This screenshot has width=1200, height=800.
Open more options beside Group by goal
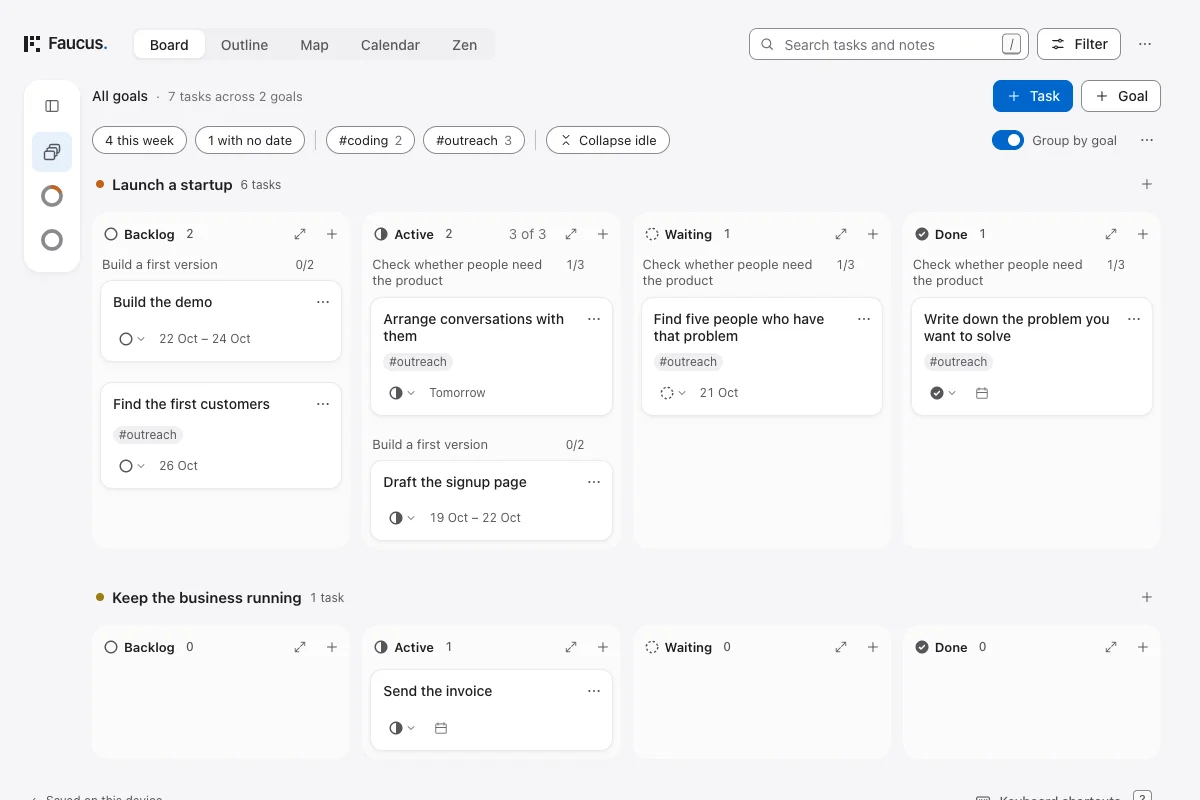coord(1147,140)
